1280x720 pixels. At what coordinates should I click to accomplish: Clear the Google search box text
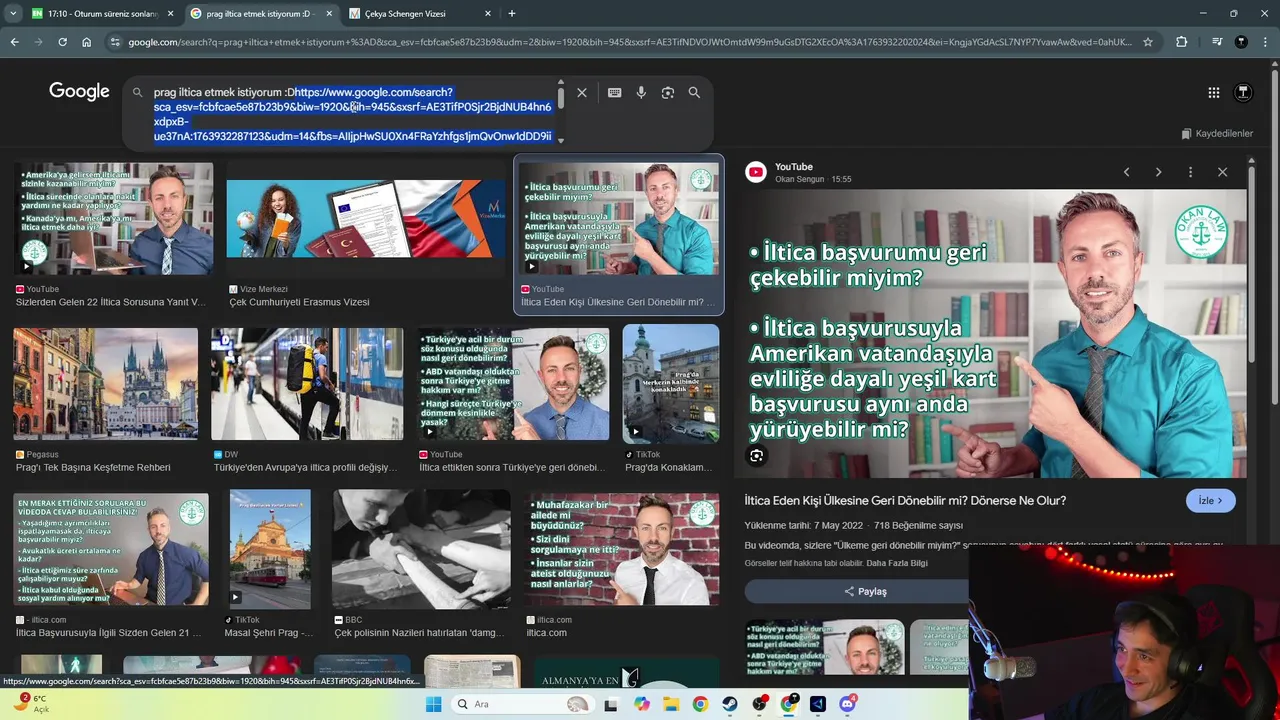point(581,92)
